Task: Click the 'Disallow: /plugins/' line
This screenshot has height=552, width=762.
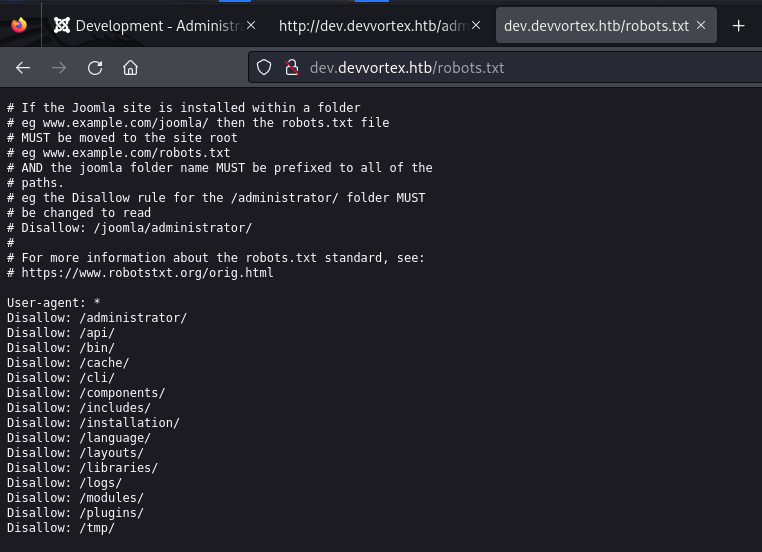Action: (x=75, y=513)
